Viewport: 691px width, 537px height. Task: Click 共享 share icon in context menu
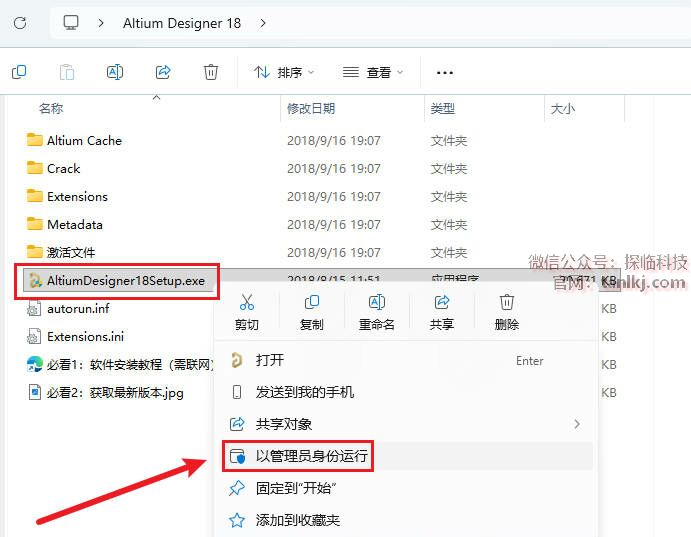(x=442, y=313)
